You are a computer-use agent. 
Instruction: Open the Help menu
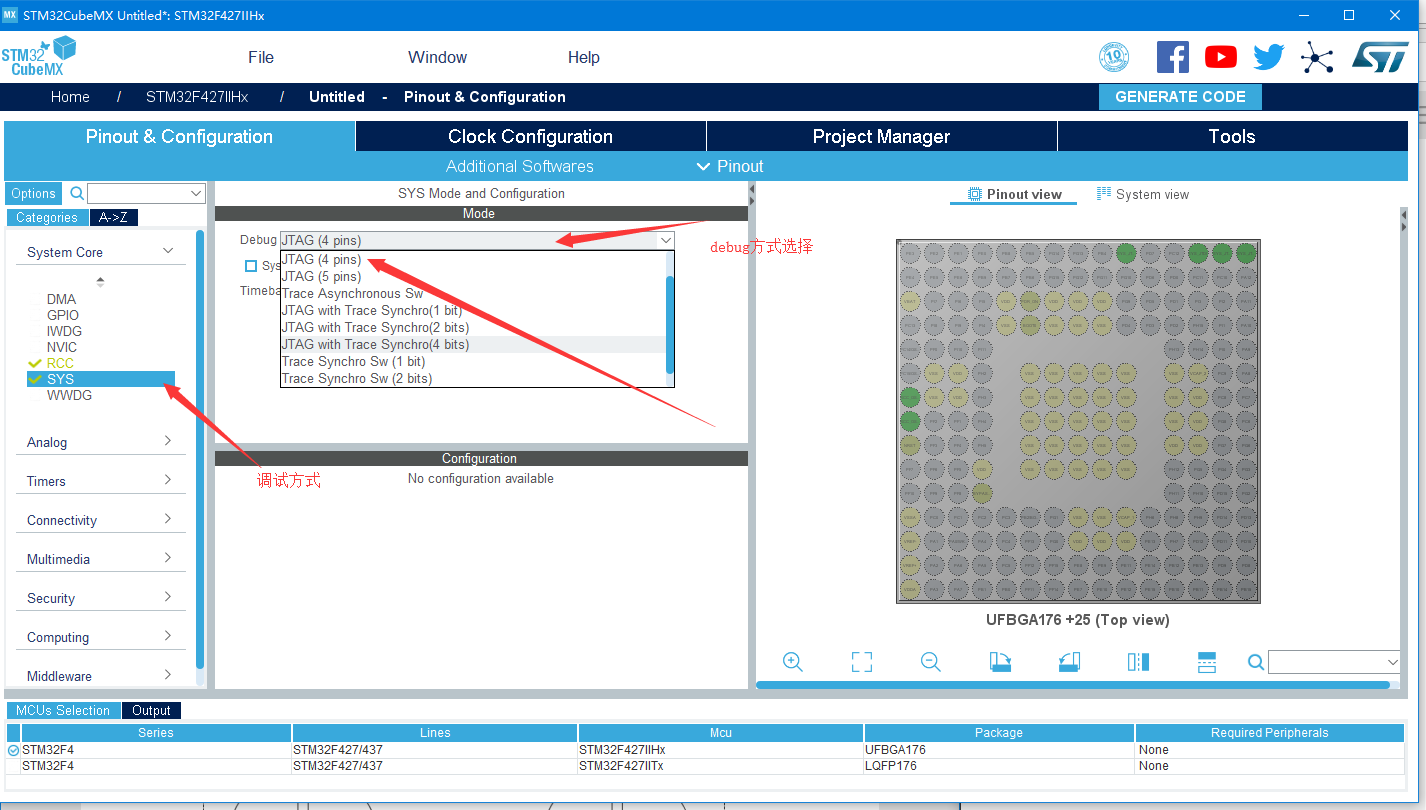coord(584,57)
